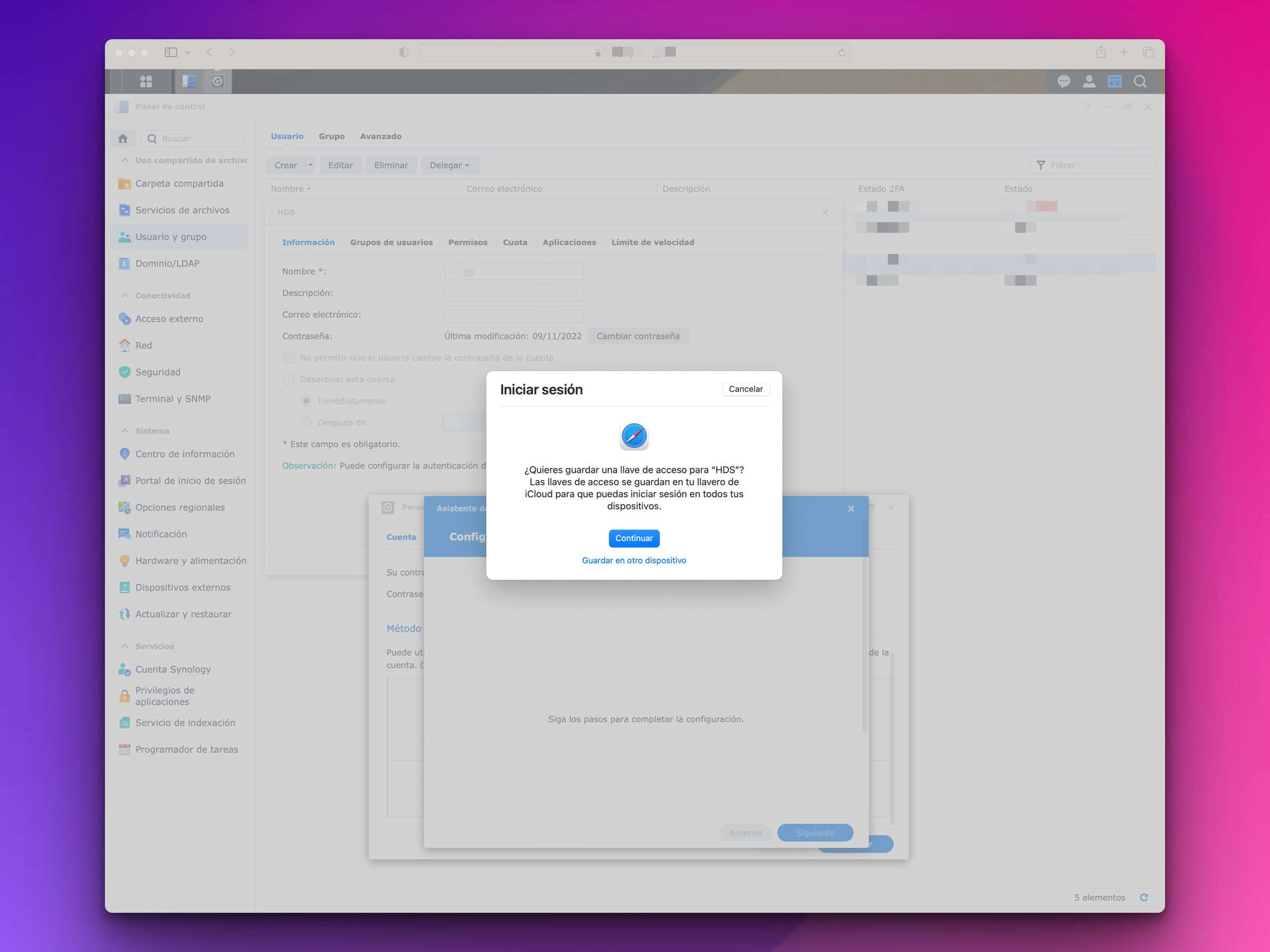
Task: Open Programador de tareas
Action: pyautogui.click(x=179, y=750)
